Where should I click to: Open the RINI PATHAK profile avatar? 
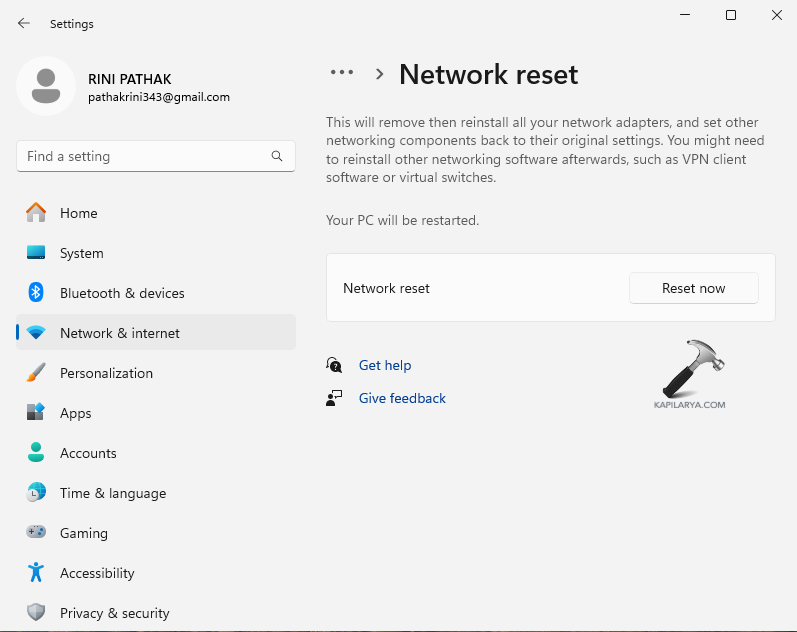pos(46,86)
